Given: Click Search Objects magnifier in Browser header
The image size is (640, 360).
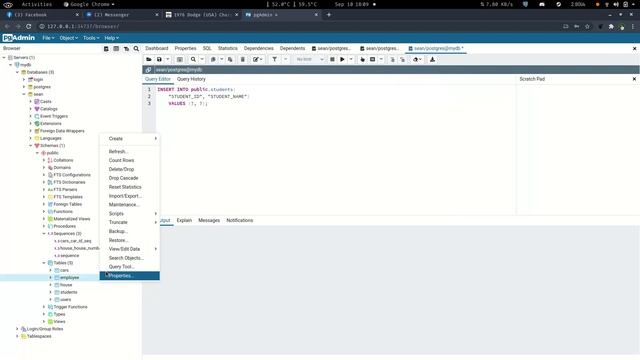Looking at the screenshot, I should click(136, 49).
